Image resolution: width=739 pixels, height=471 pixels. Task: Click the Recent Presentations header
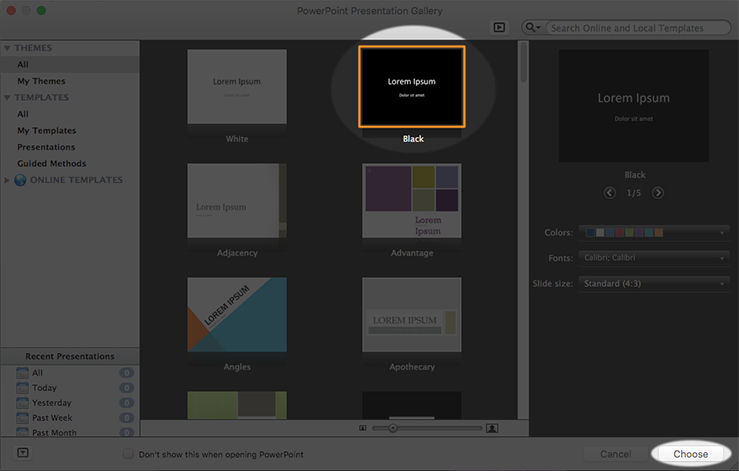click(x=70, y=356)
